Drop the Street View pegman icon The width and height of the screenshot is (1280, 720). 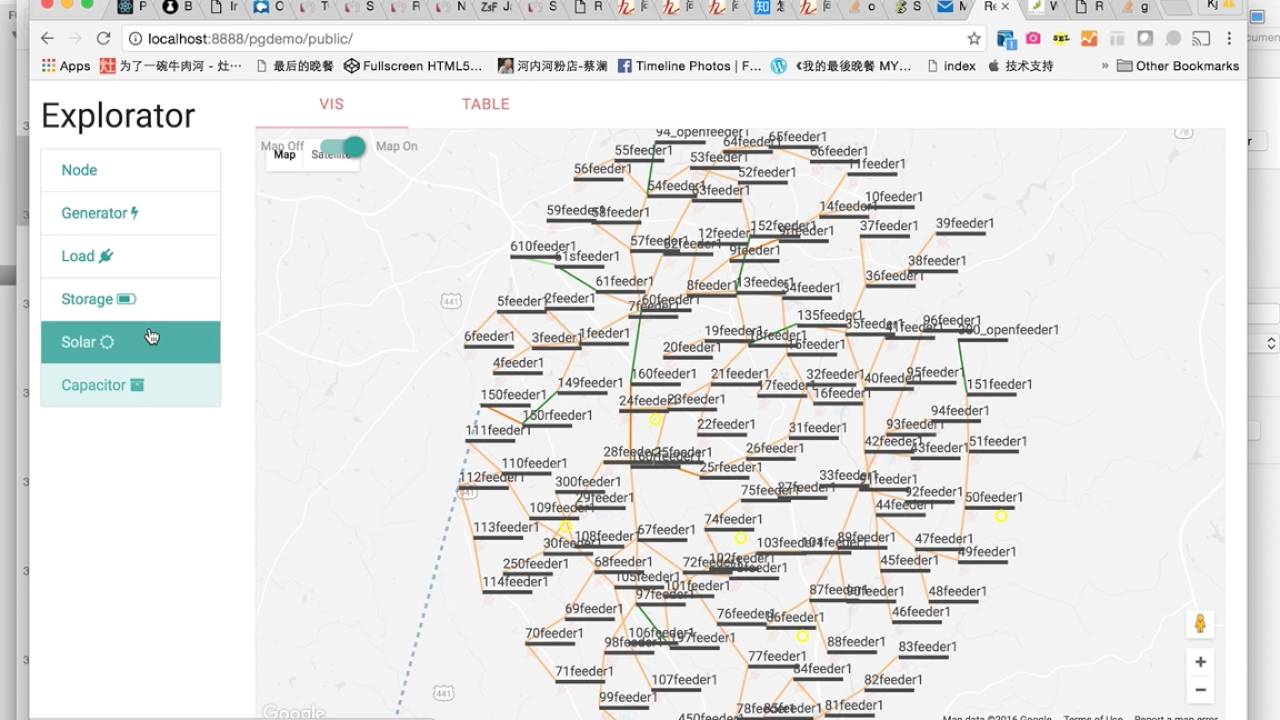1200,624
